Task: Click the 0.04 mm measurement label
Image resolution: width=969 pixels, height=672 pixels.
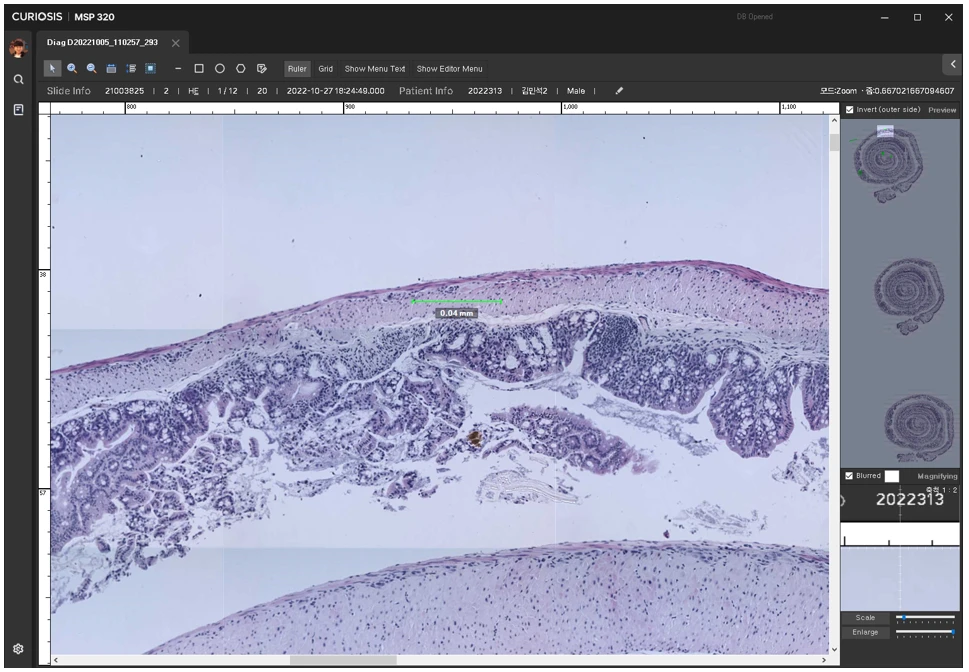Action: [457, 313]
